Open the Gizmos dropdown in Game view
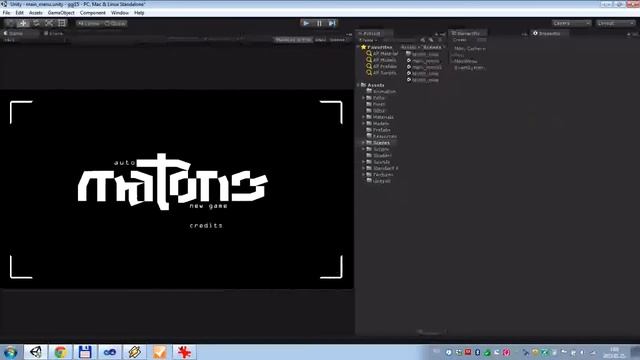This screenshot has height=360, width=640. pyautogui.click(x=338, y=40)
